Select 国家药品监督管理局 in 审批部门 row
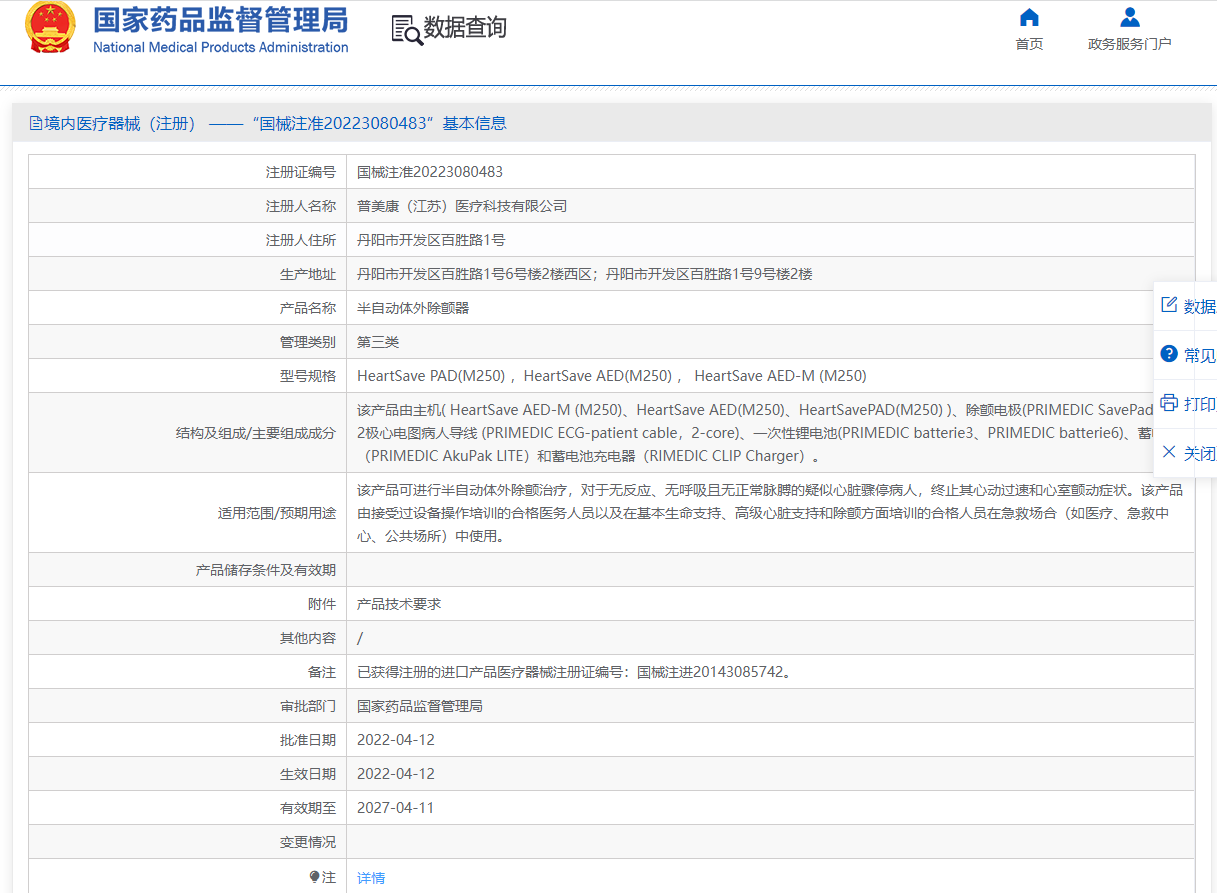Screen dimensions: 1217x893 [x=420, y=706]
